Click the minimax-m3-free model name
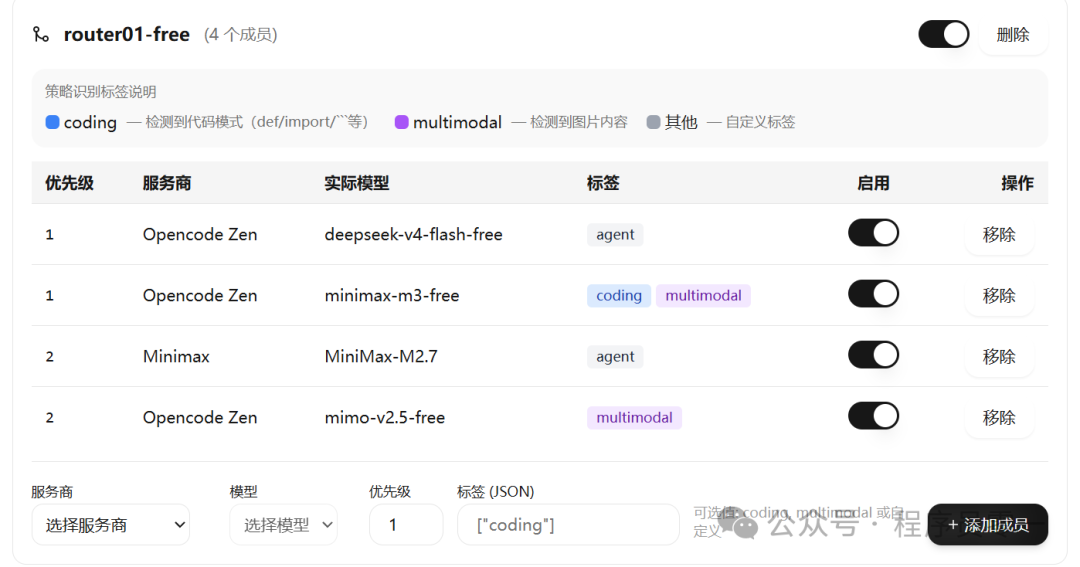Screen dimensions: 1080x567 point(392,296)
